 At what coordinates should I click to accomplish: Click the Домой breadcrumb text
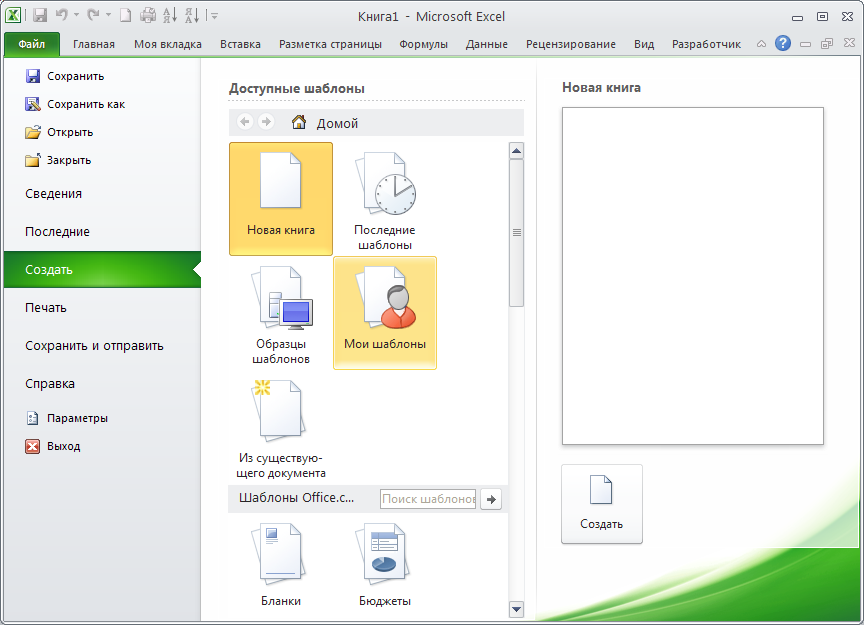337,123
